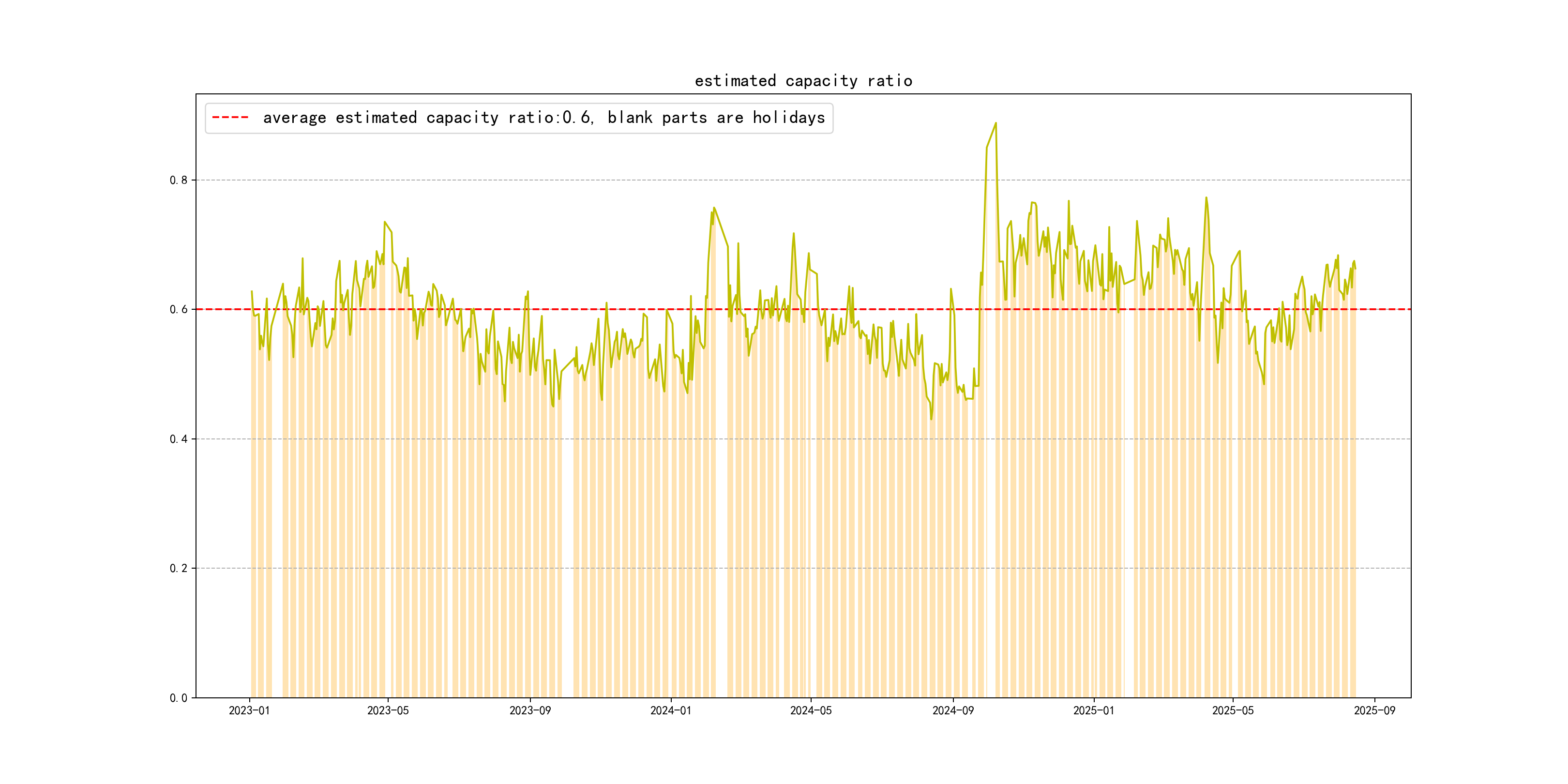Click the 2023-09 x-axis label
This screenshot has height=784, width=1568.
pos(529,711)
